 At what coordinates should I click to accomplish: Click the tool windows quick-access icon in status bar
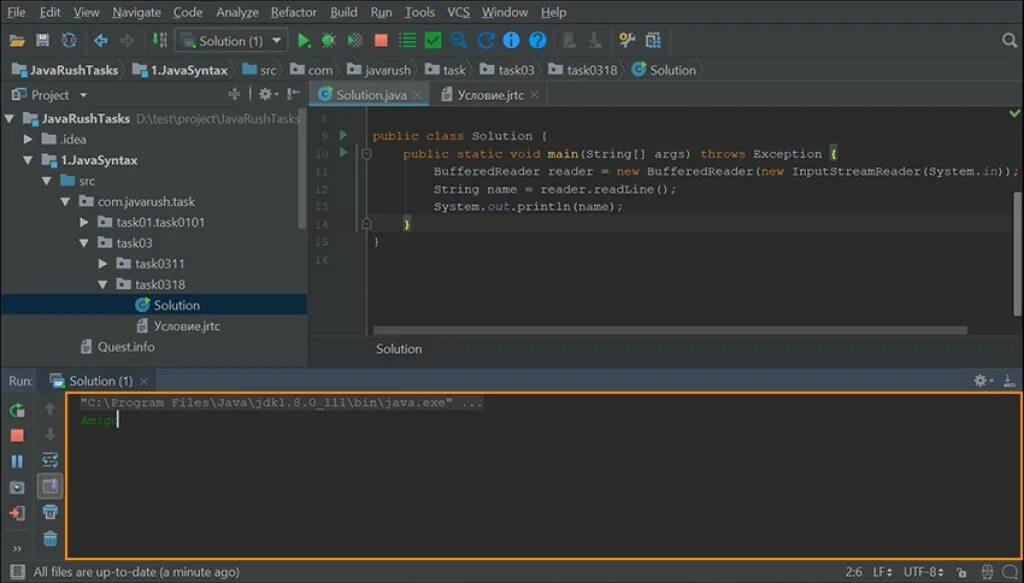coord(17,572)
